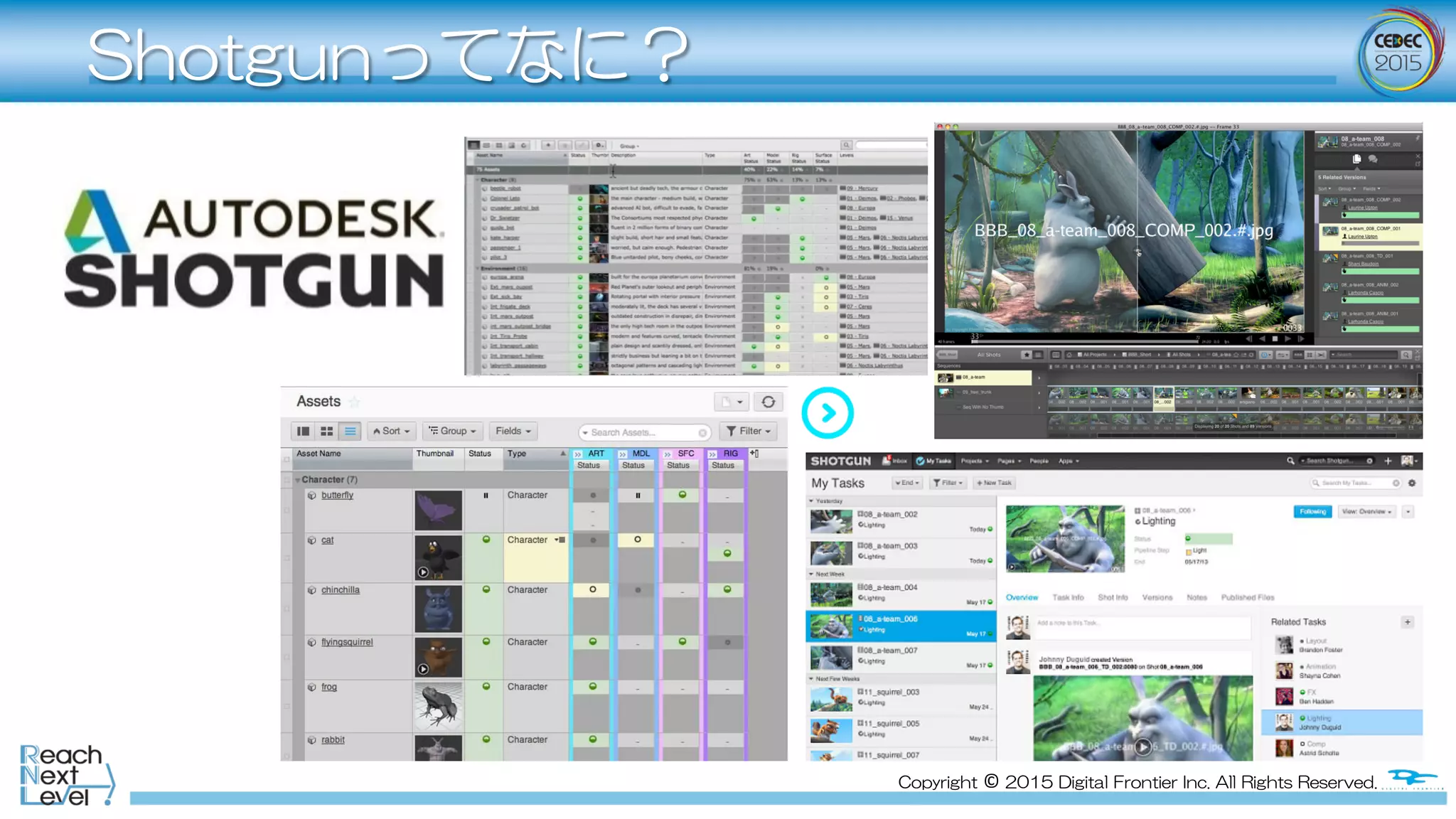The width and height of the screenshot is (1456, 819).
Task: Switch to the Versions tab
Action: pos(1157,597)
